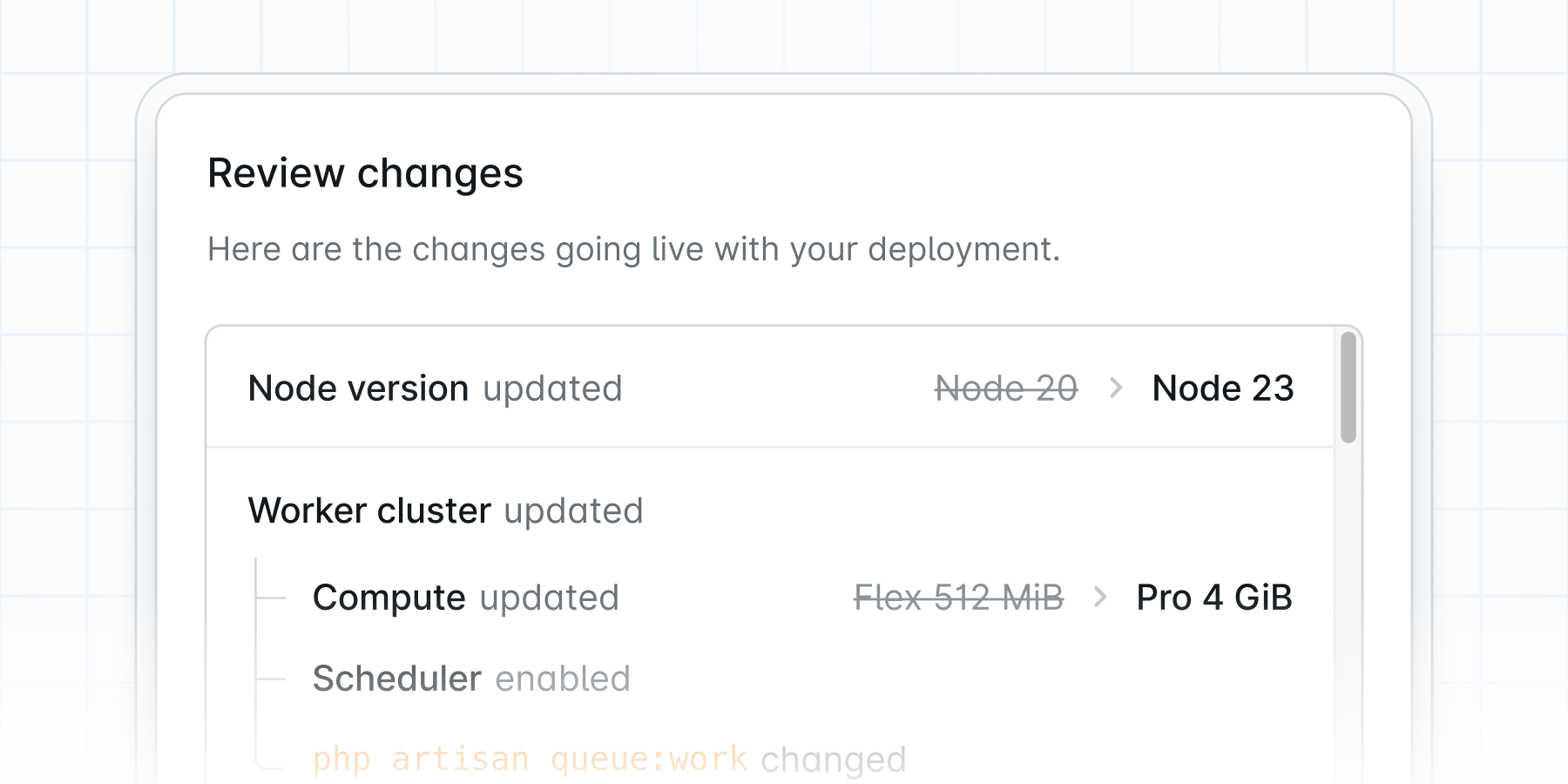1568x784 pixels.
Task: Click the 'changed' label after queue:work
Action: click(x=834, y=760)
